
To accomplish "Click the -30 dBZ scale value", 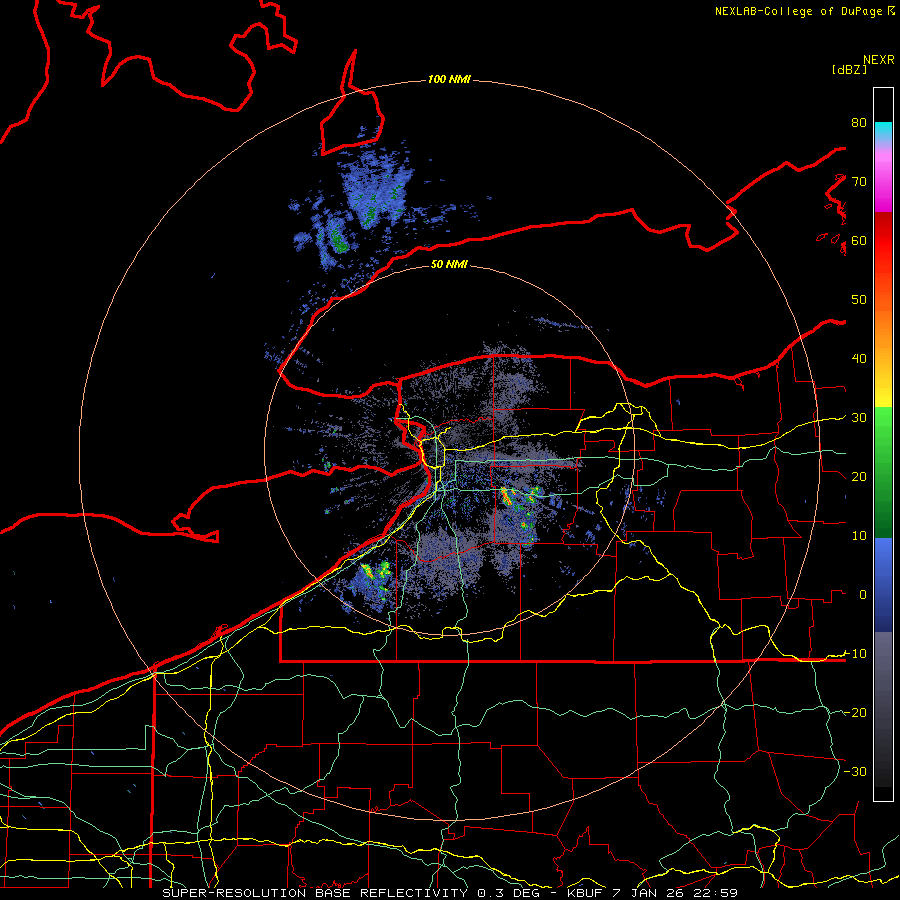I will pos(855,771).
